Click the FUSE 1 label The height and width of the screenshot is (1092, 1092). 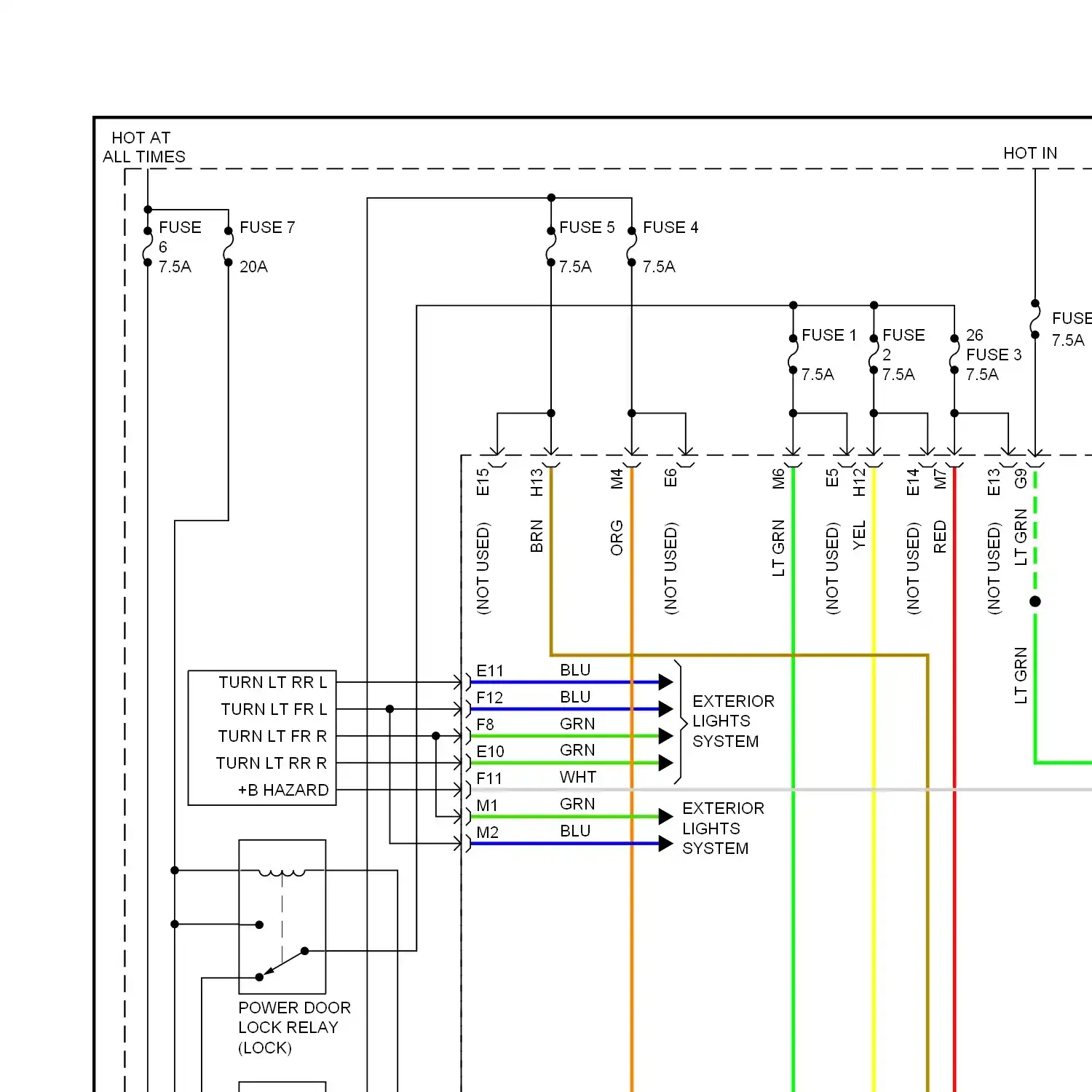point(829,335)
